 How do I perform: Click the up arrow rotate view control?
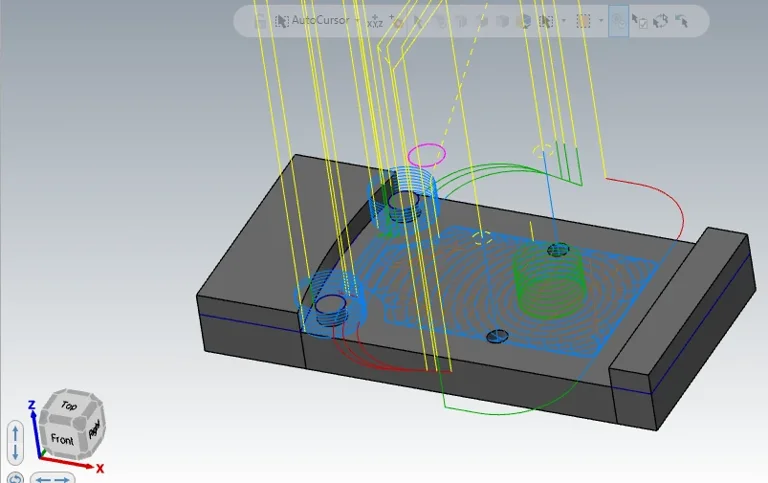point(15,432)
